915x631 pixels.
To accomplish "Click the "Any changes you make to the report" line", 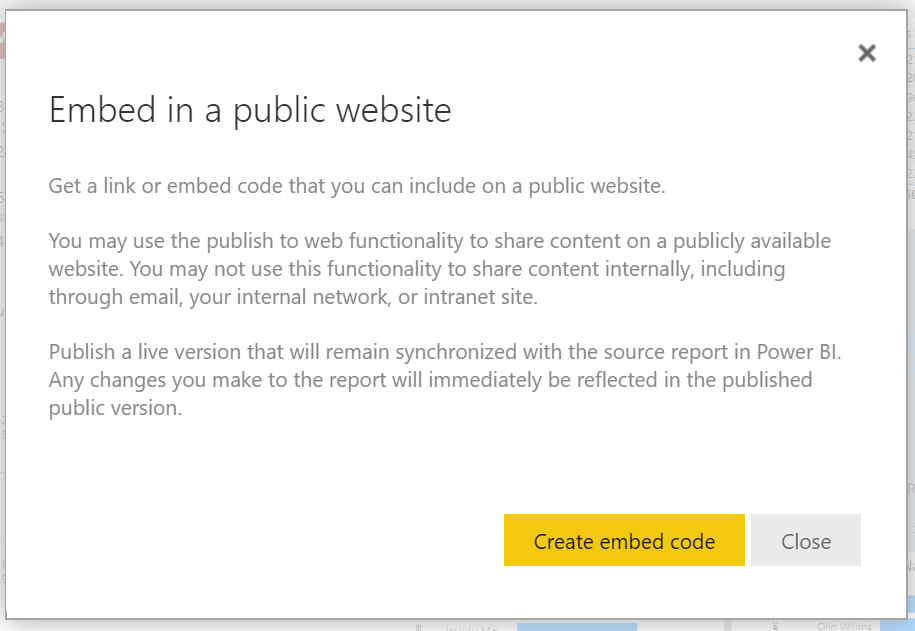I will [430, 380].
